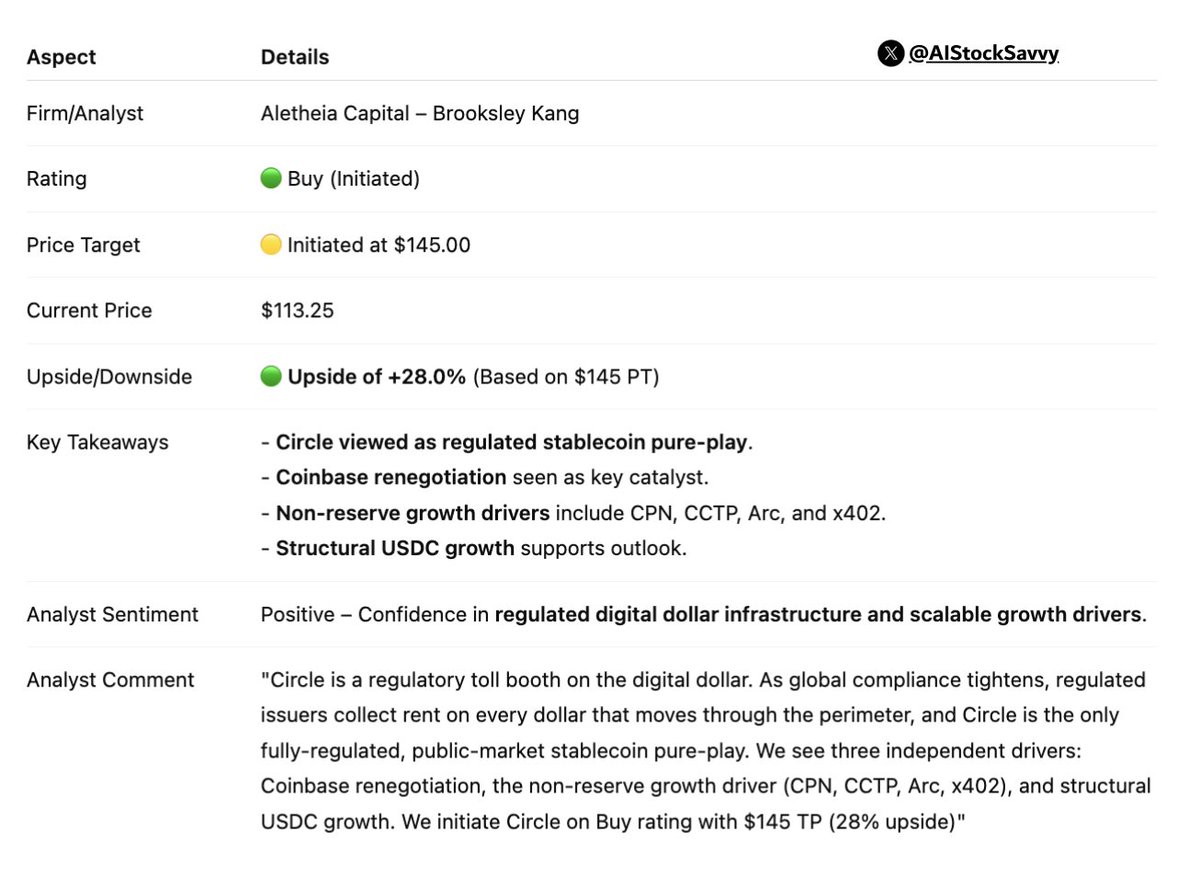Open the @AIStockSavvy handle link
Viewport: 1200px width, 877px height.
[983, 53]
